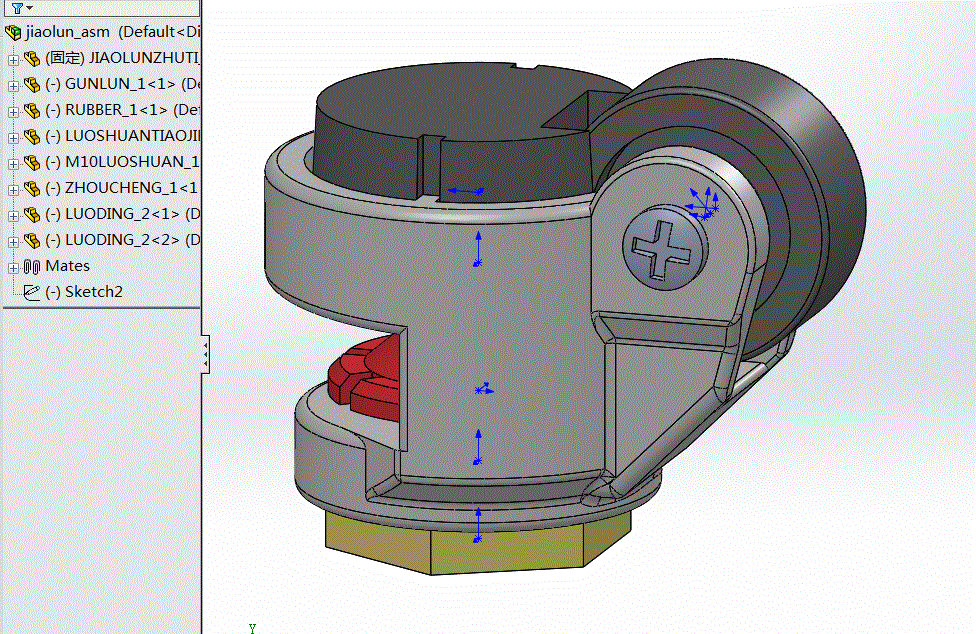Expand the JIAOLUNZHUTI fixed component node
The width and height of the screenshot is (976, 634).
(13, 59)
